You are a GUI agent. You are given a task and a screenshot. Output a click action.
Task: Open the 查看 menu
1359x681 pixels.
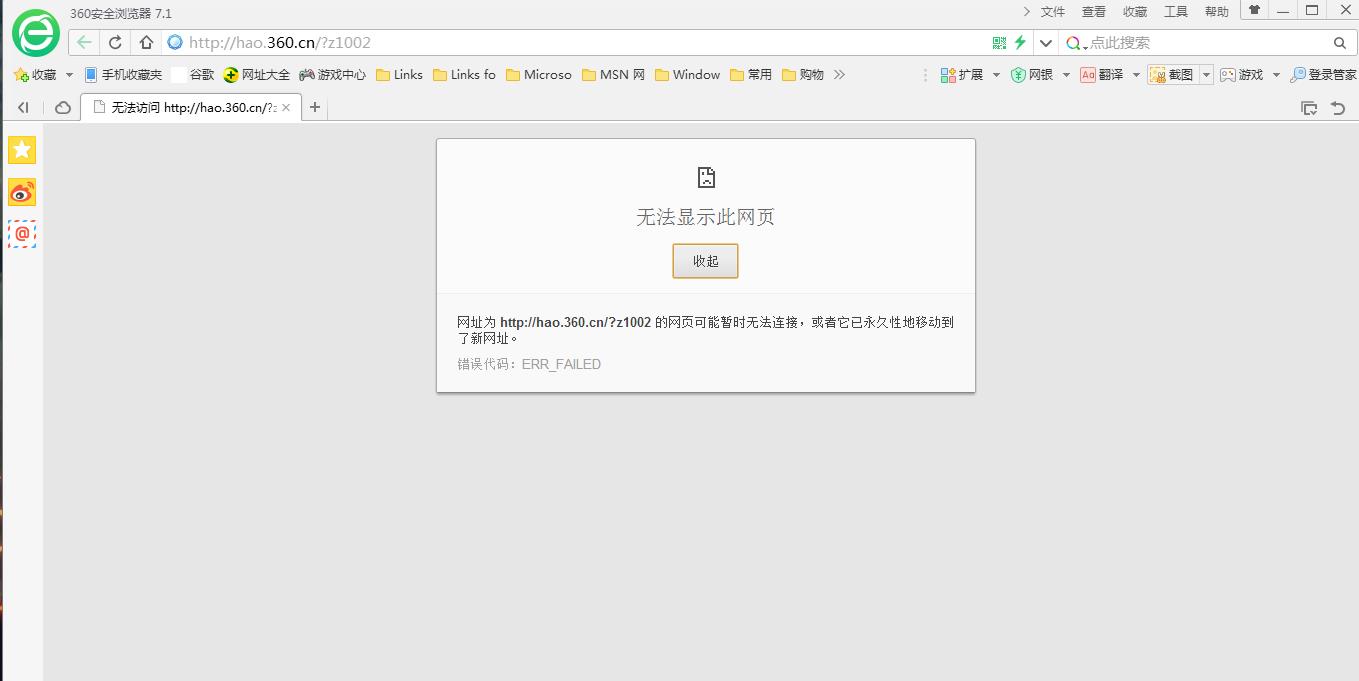point(1094,12)
